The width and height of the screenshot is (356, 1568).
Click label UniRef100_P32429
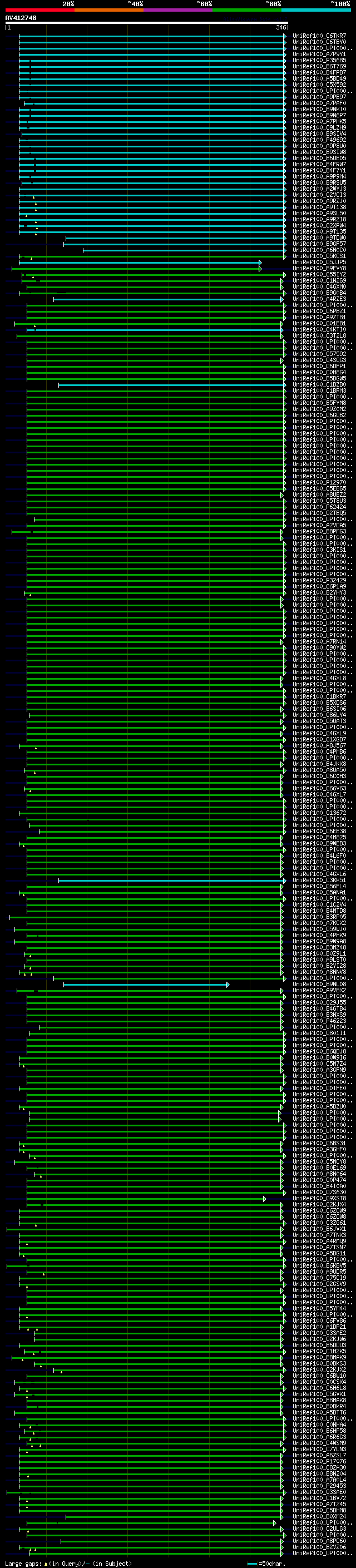pyautogui.click(x=319, y=580)
